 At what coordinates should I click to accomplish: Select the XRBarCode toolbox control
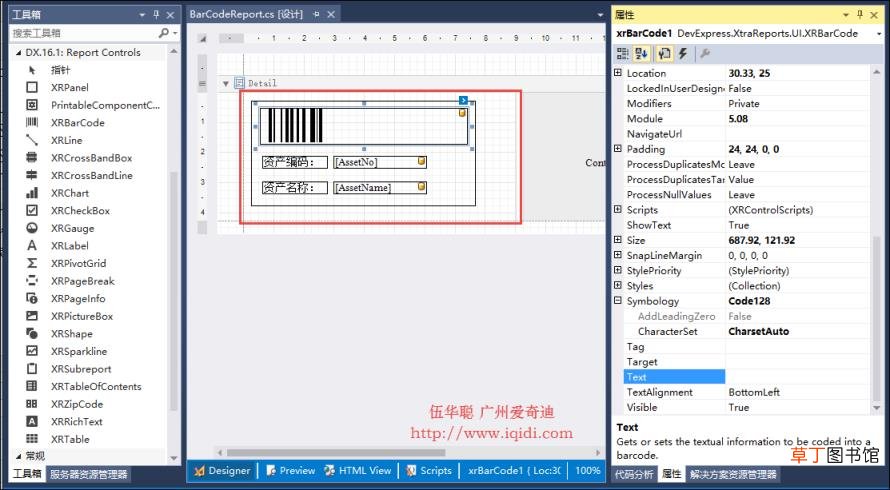click(x=77, y=123)
